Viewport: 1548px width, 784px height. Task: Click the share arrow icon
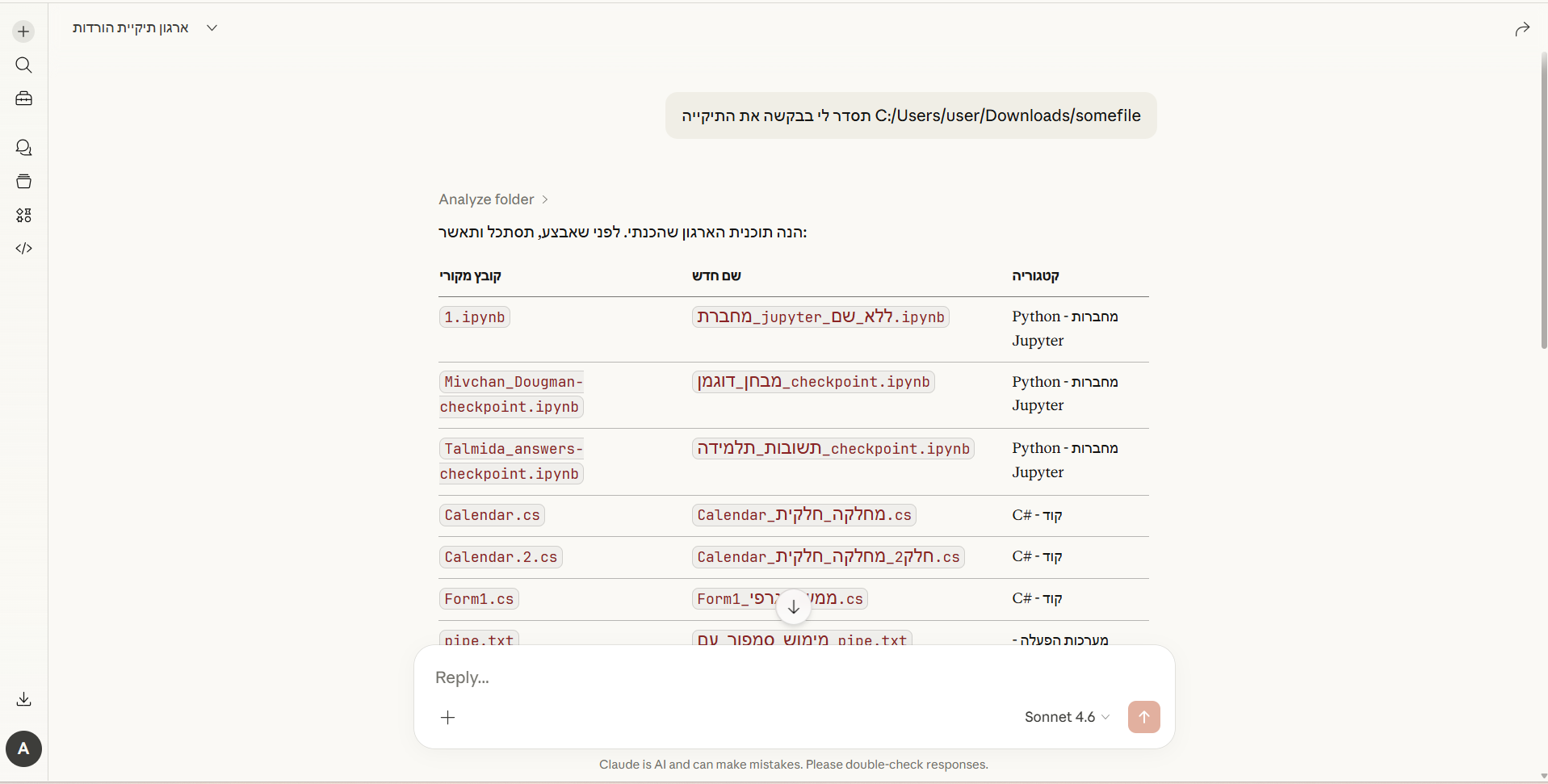click(x=1521, y=30)
